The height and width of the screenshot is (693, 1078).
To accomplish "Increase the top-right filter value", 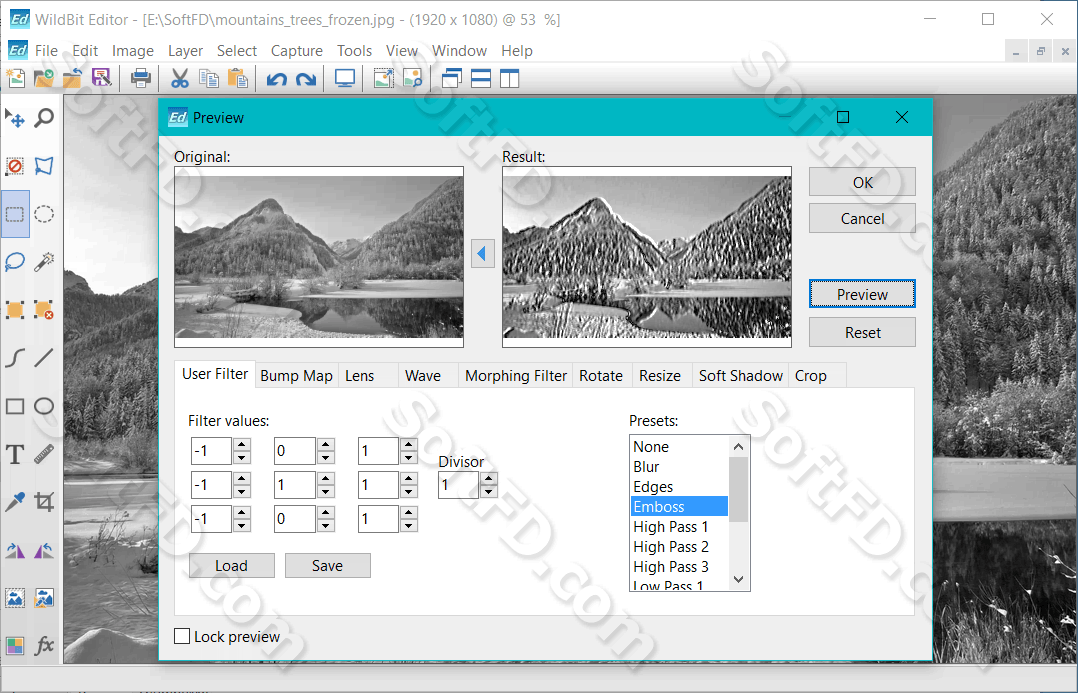I will click(x=408, y=444).
